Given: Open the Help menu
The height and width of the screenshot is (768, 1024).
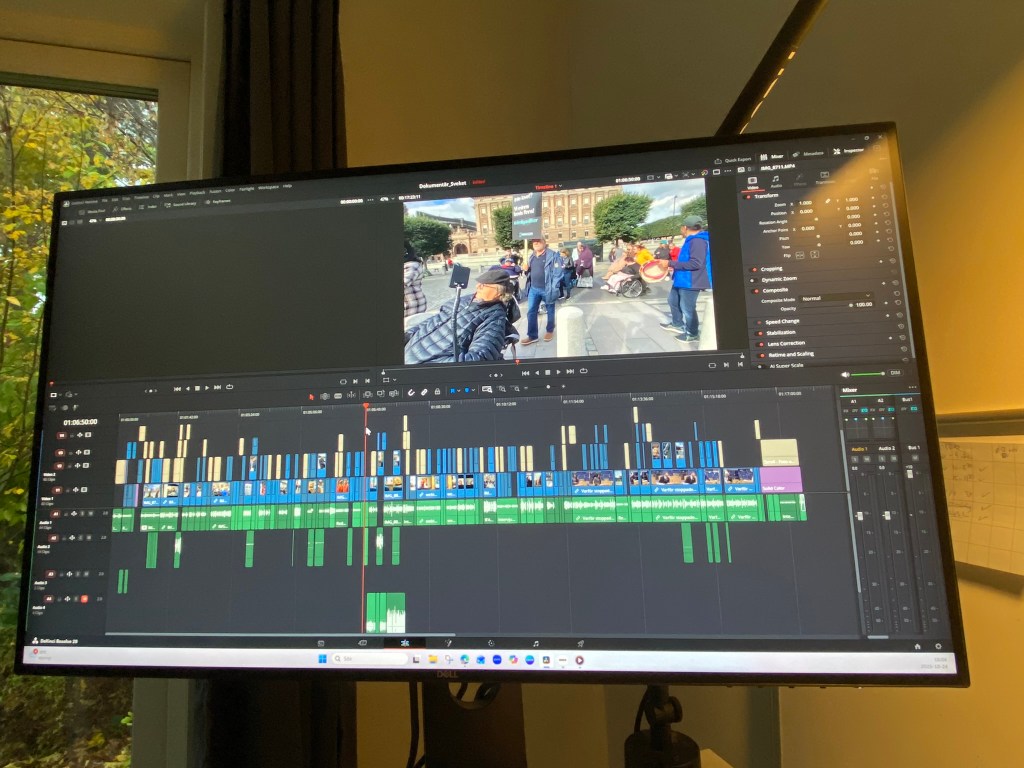Looking at the screenshot, I should pos(287,186).
